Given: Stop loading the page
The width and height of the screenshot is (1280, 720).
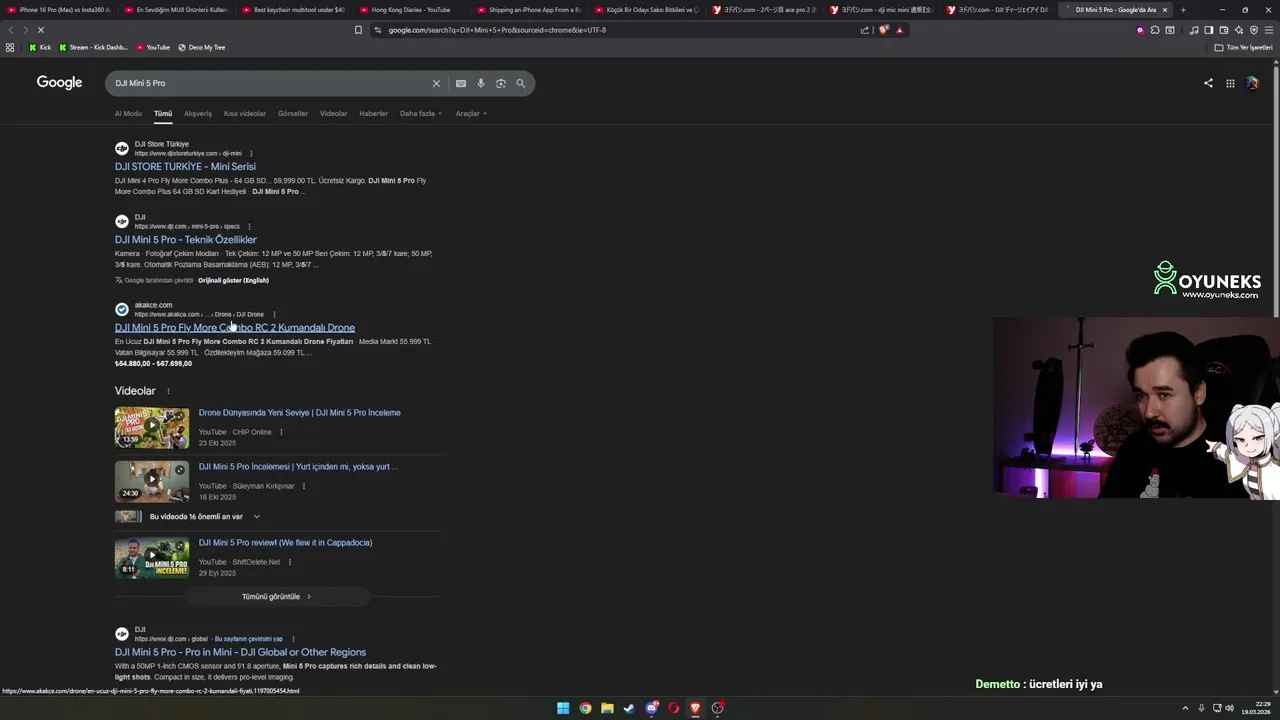Looking at the screenshot, I should click(40, 30).
